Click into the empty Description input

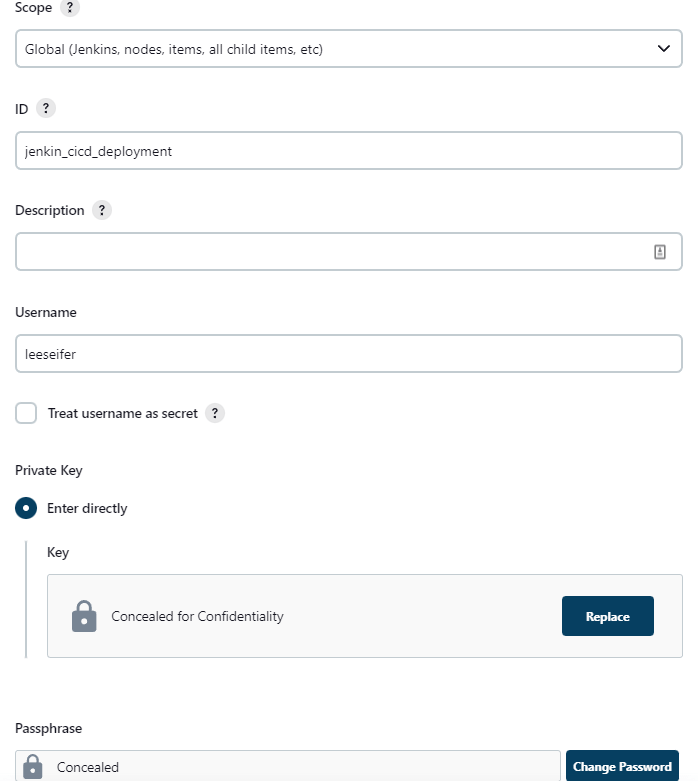click(330, 252)
